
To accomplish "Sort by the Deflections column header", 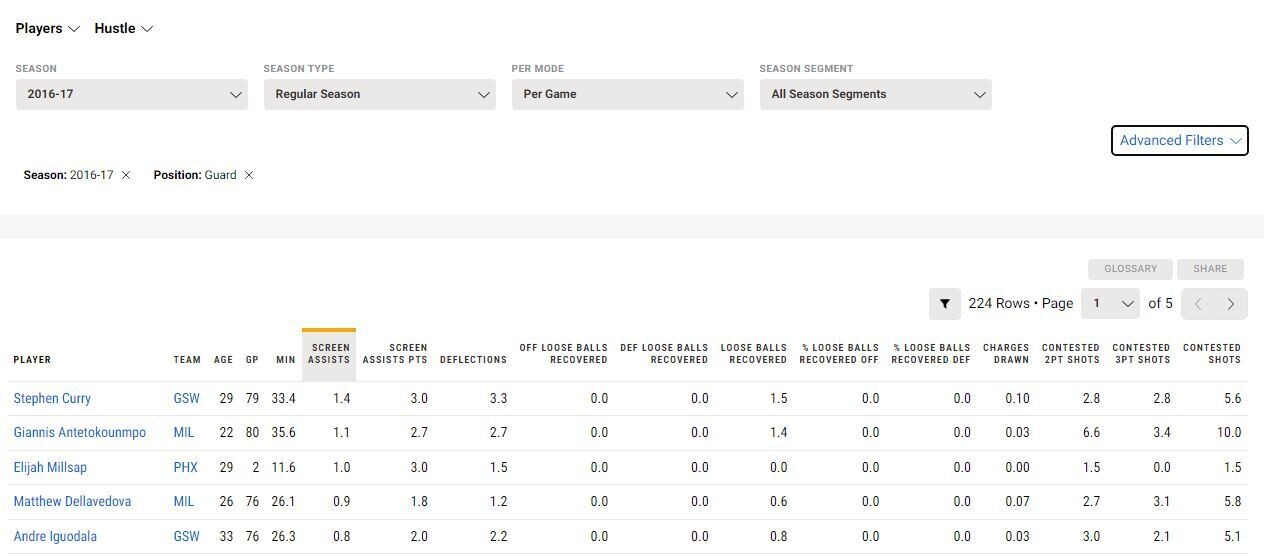I will (x=473, y=360).
